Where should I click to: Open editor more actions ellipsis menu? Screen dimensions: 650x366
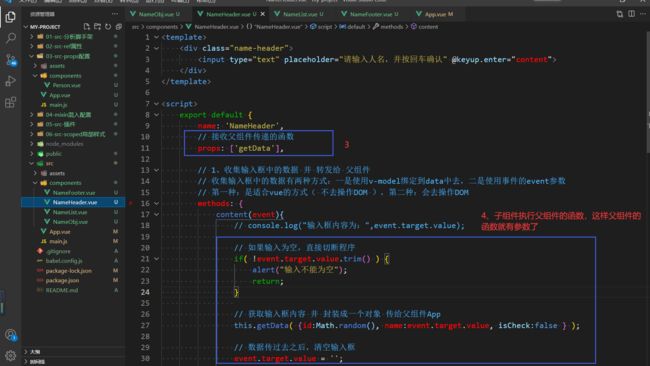(643, 14)
